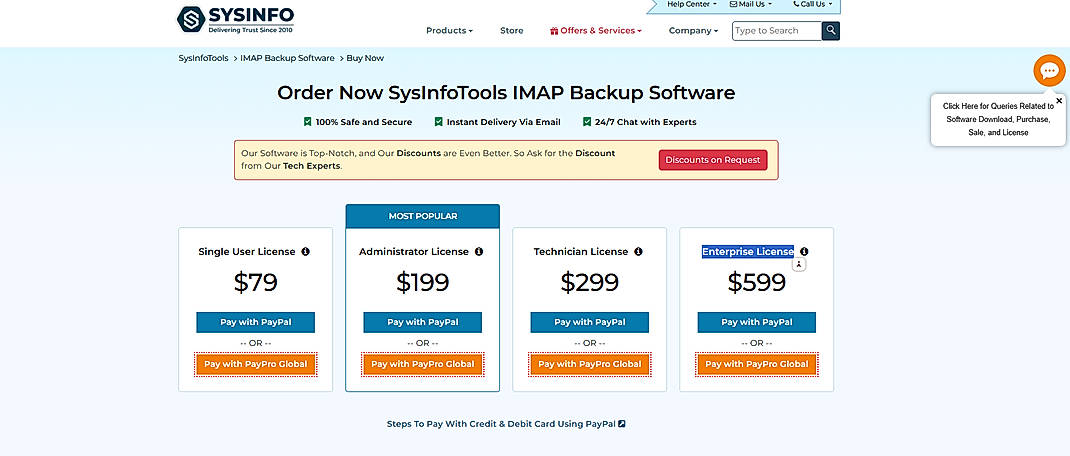The image size is (1070, 456).
Task: Pay with PayPro Global for Single User License
Action: coord(256,364)
